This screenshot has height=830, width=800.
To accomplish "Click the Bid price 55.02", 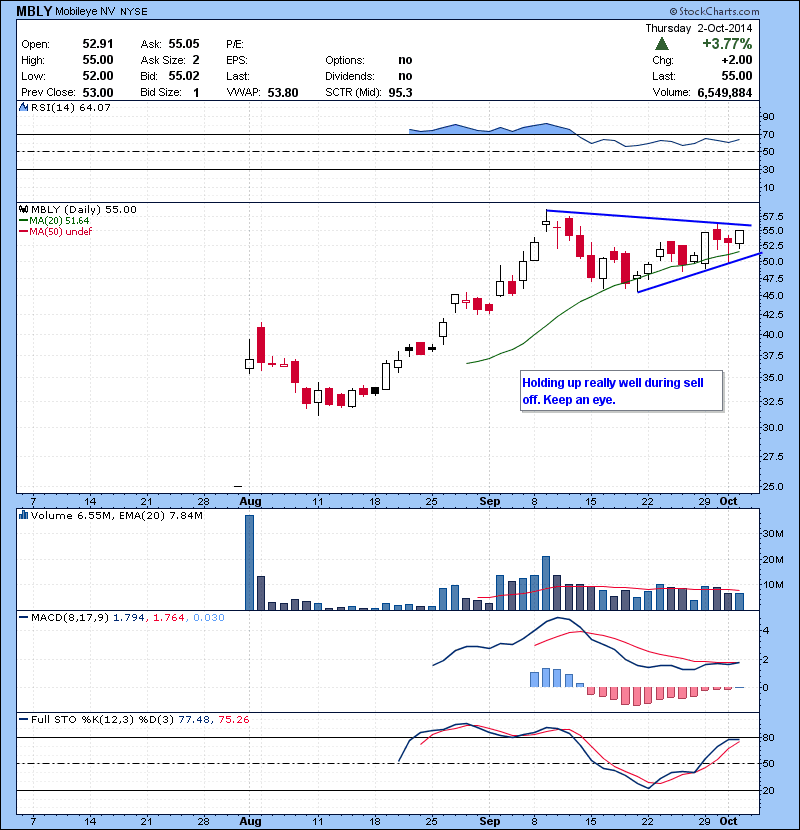I will pos(184,76).
